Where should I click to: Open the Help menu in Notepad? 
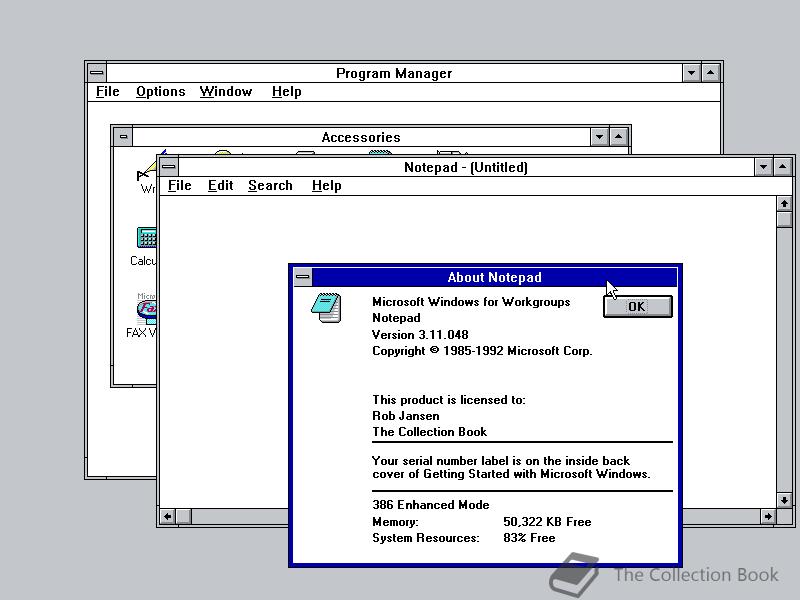click(x=327, y=186)
